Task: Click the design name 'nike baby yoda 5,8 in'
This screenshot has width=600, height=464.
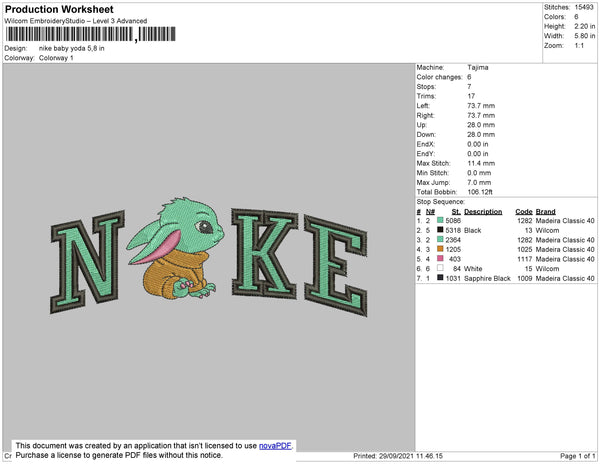Action: [72, 49]
